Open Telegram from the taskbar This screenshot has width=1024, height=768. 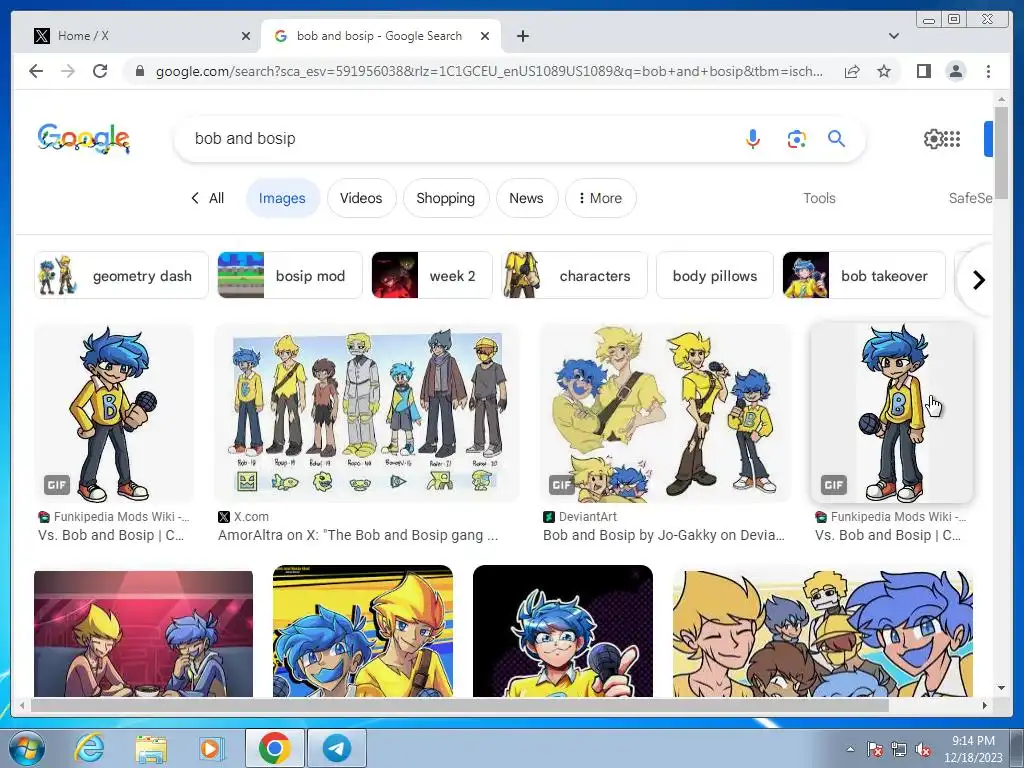pos(337,748)
